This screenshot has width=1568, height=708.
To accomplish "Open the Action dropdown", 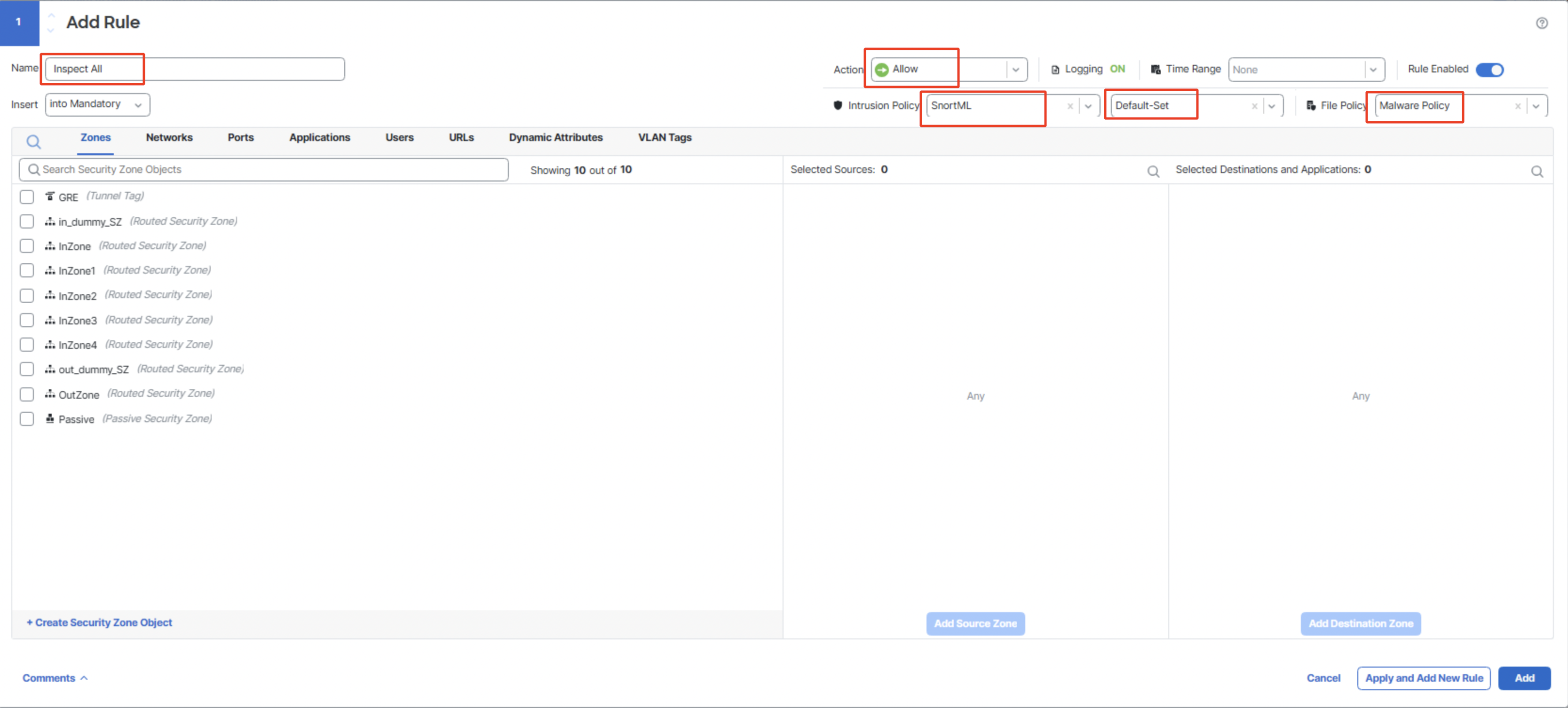I will 1015,69.
